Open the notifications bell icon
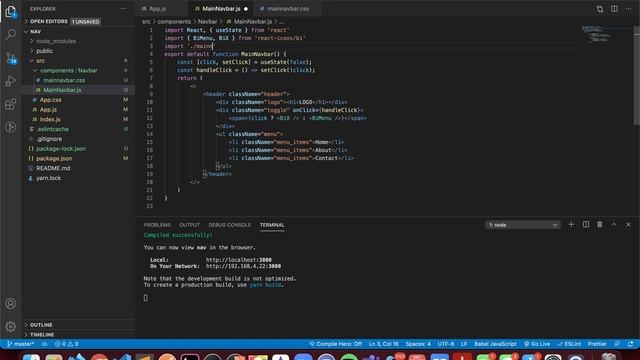640x360 pixels. (631, 344)
